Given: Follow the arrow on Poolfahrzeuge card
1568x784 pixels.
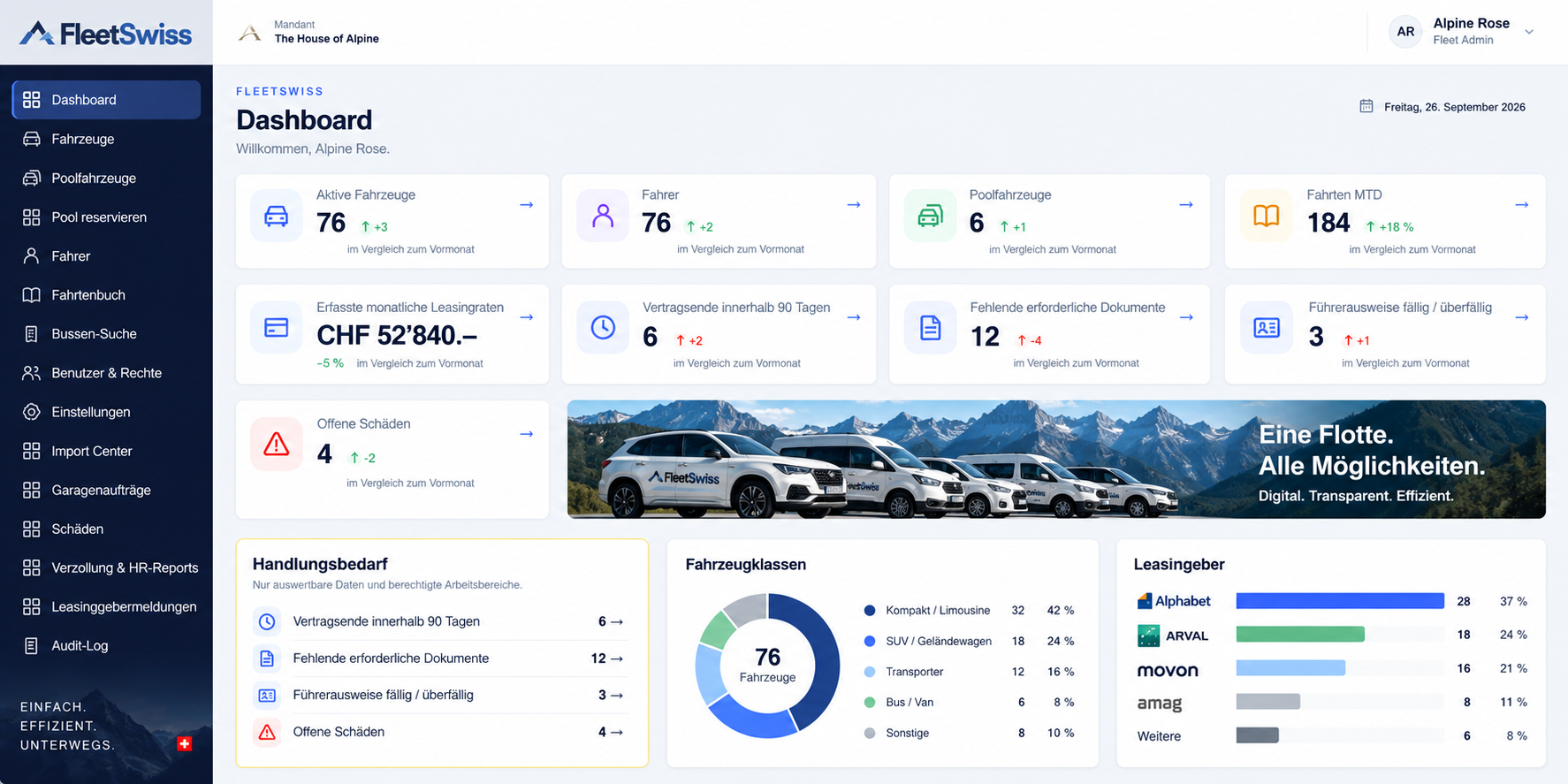Looking at the screenshot, I should click(x=1186, y=204).
